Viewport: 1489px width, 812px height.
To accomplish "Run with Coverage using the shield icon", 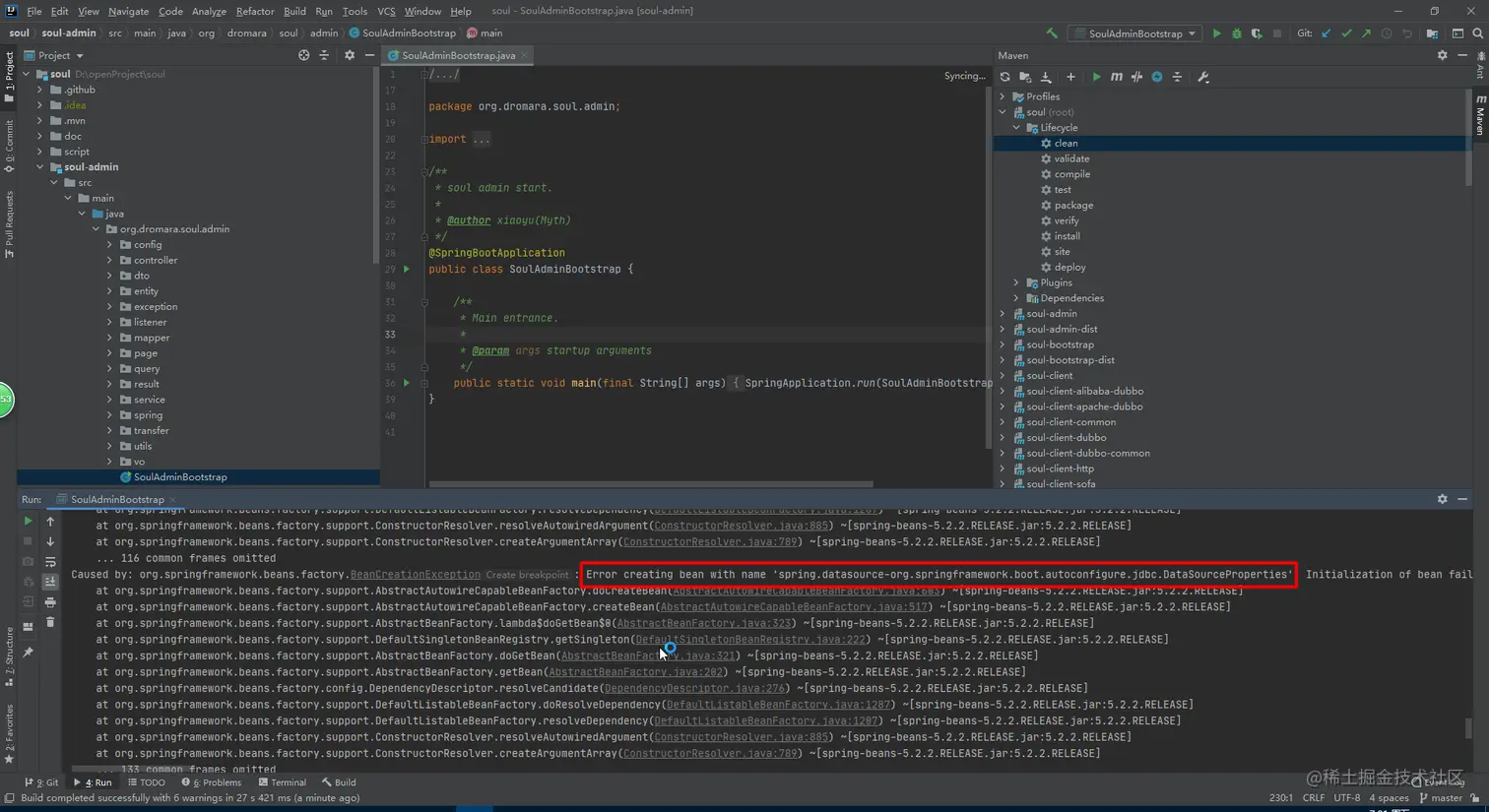I will 1257,33.
